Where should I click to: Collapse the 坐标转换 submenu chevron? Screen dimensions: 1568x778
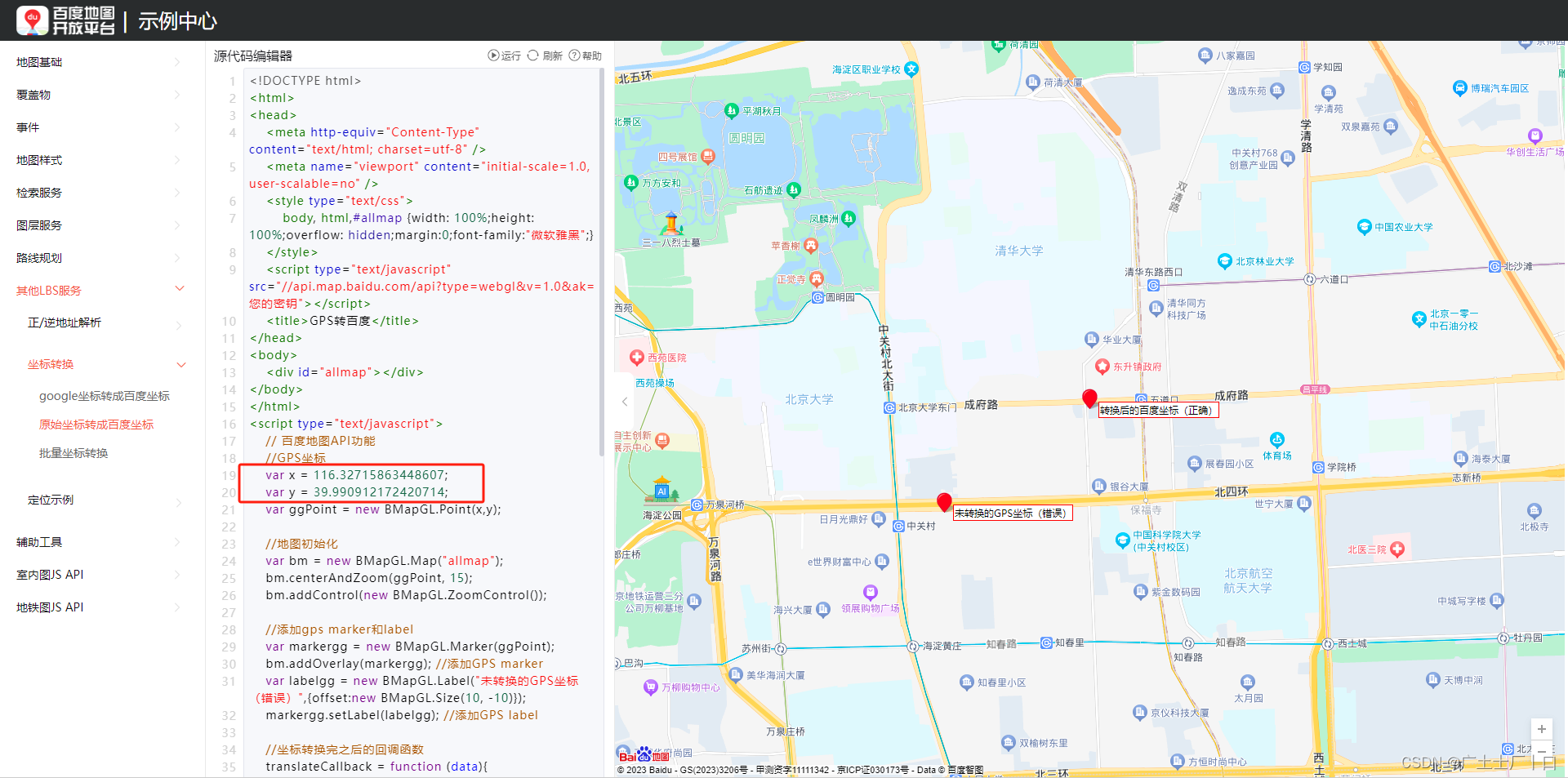[x=181, y=364]
